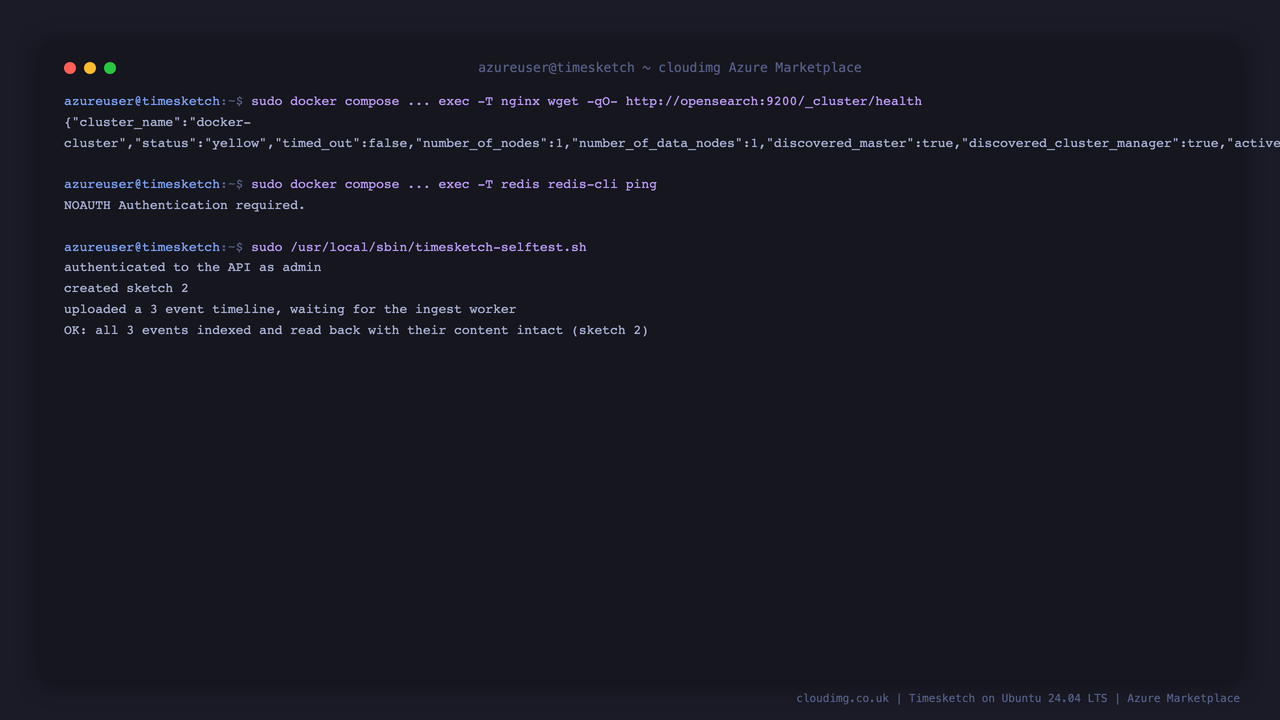This screenshot has height=720, width=1280.
Task: Select the wget opensearch cluster health command
Action: click(x=586, y=101)
